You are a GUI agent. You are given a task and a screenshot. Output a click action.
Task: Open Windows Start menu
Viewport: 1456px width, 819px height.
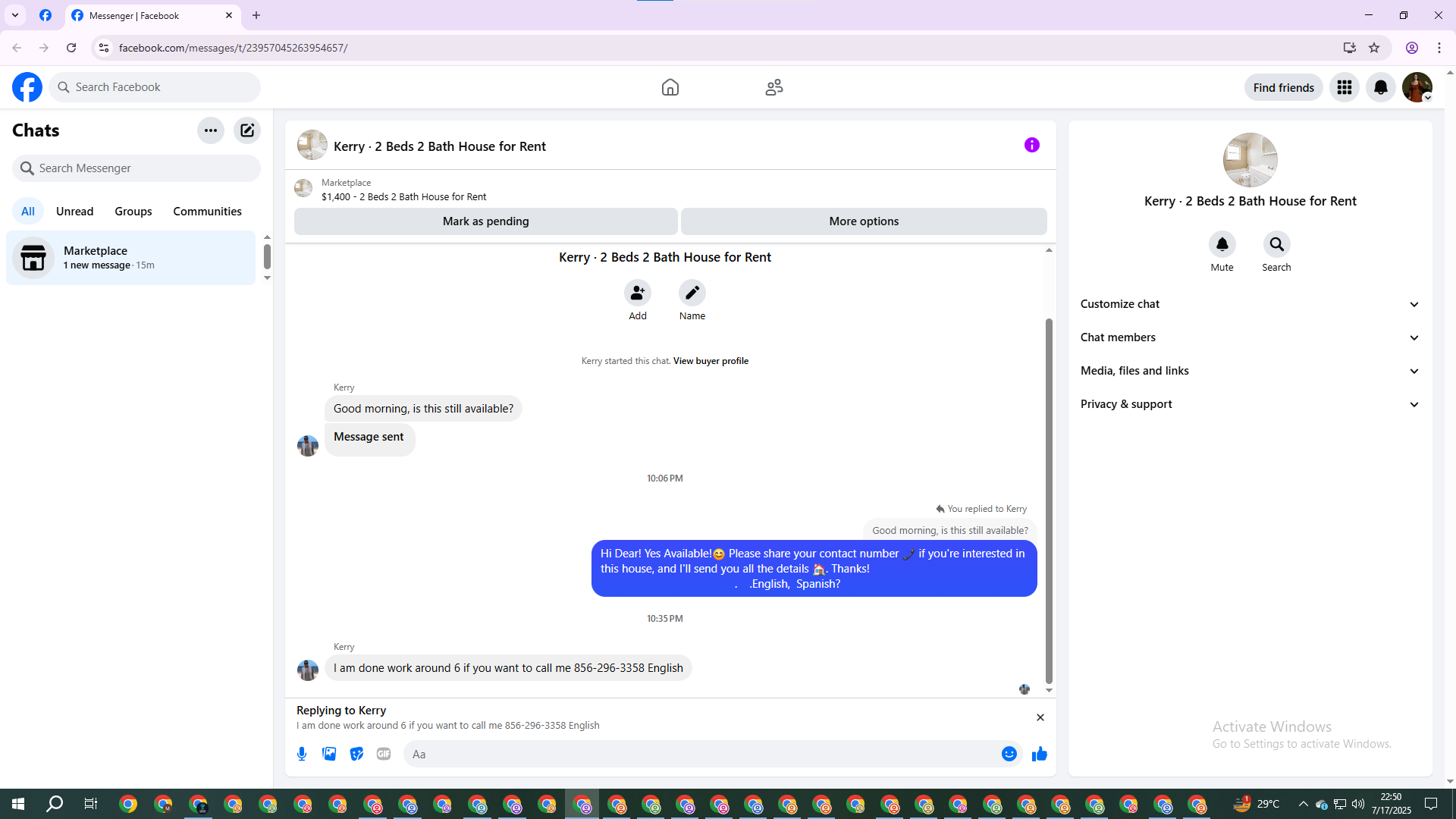tap(18, 804)
